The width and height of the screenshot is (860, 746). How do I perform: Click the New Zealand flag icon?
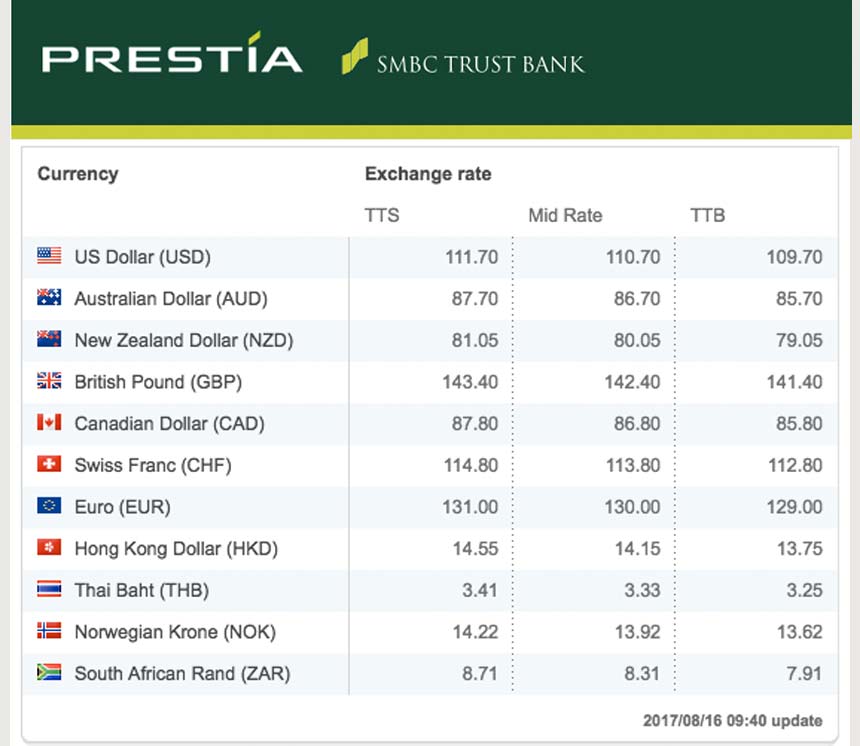click(x=49, y=340)
